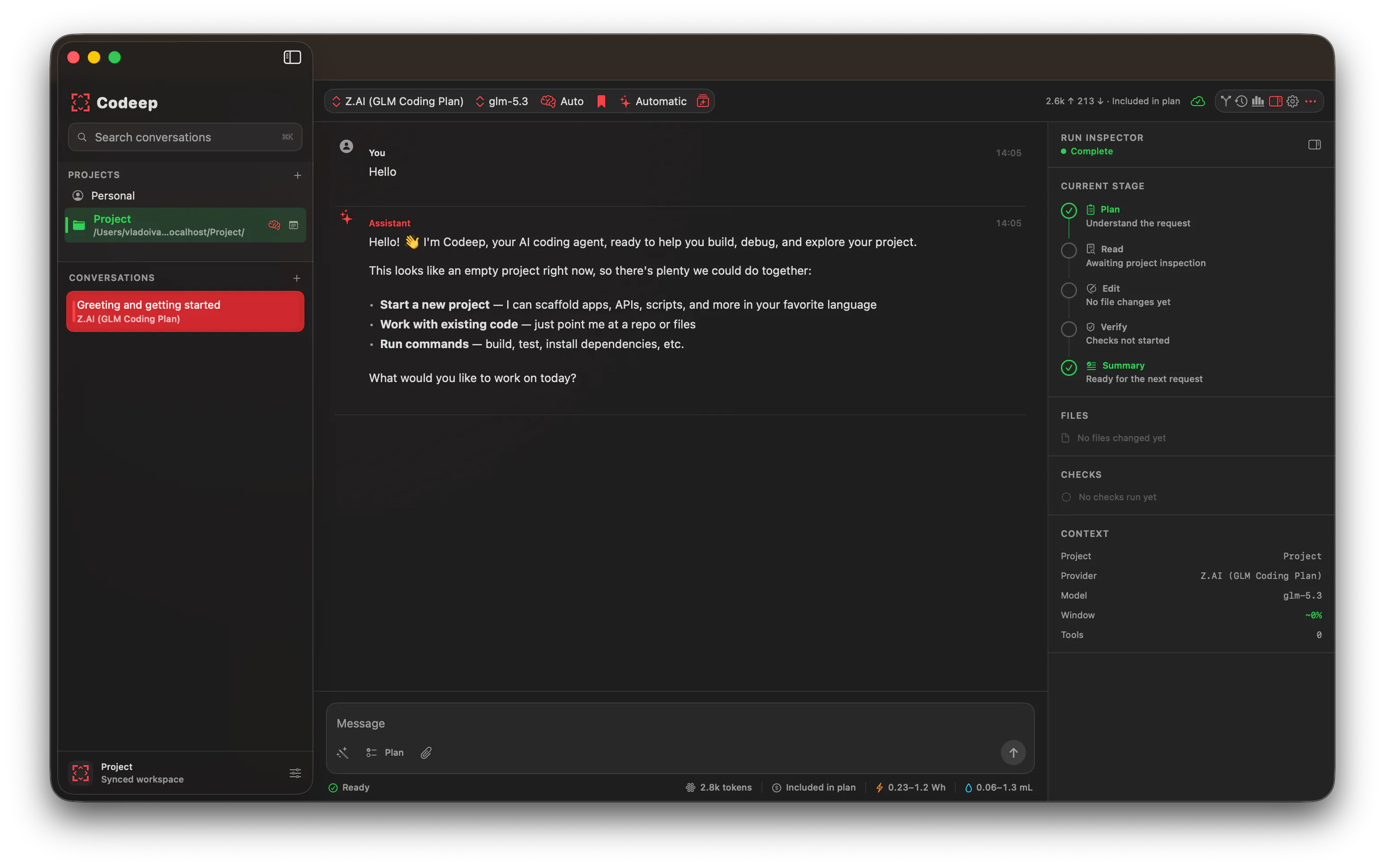Image resolution: width=1385 pixels, height=868 pixels.
Task: Open the Project row notes icon
Action: click(293, 225)
